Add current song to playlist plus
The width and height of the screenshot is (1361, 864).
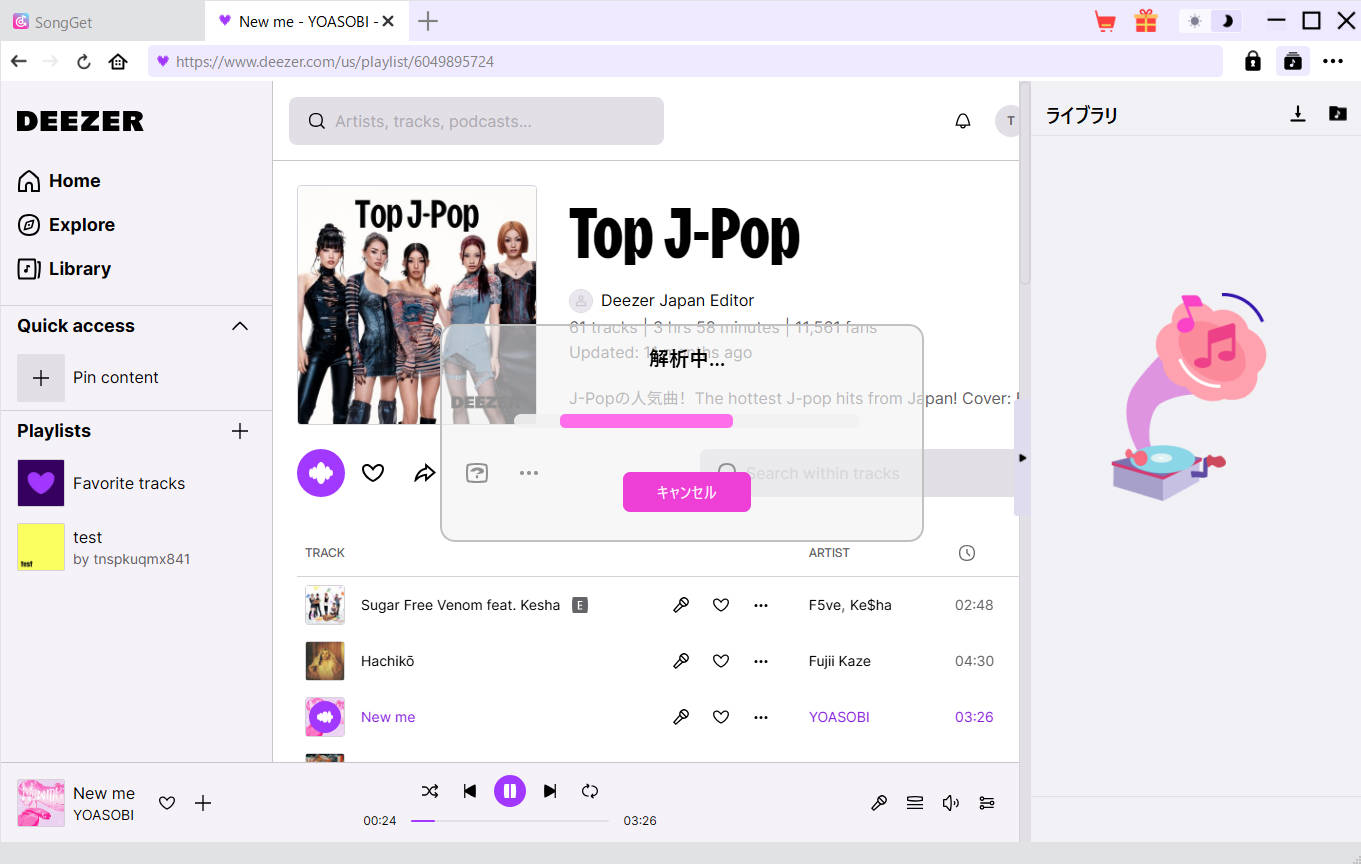[x=203, y=803]
